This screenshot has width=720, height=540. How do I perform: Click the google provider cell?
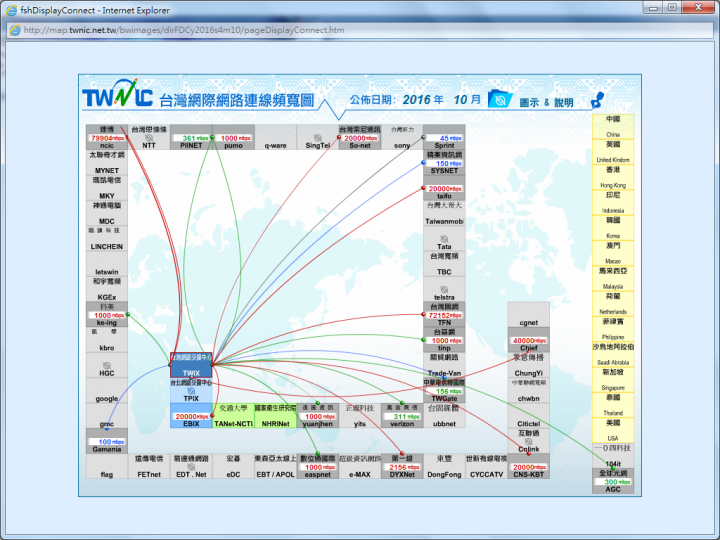107,390
